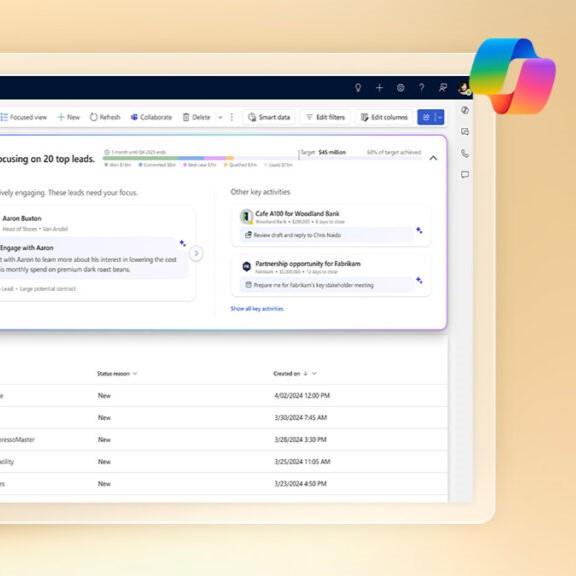Image resolution: width=576 pixels, height=576 pixels.
Task: Click Collaborate in the command bar
Action: pos(151,117)
